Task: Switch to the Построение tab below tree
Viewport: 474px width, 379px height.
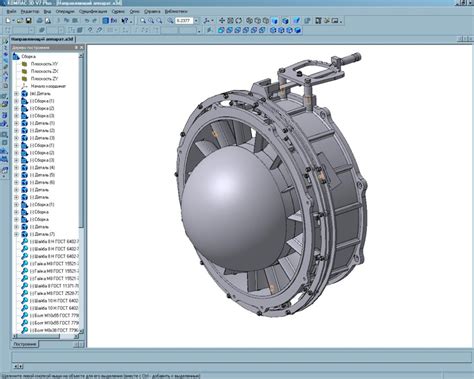Action: (x=25, y=344)
